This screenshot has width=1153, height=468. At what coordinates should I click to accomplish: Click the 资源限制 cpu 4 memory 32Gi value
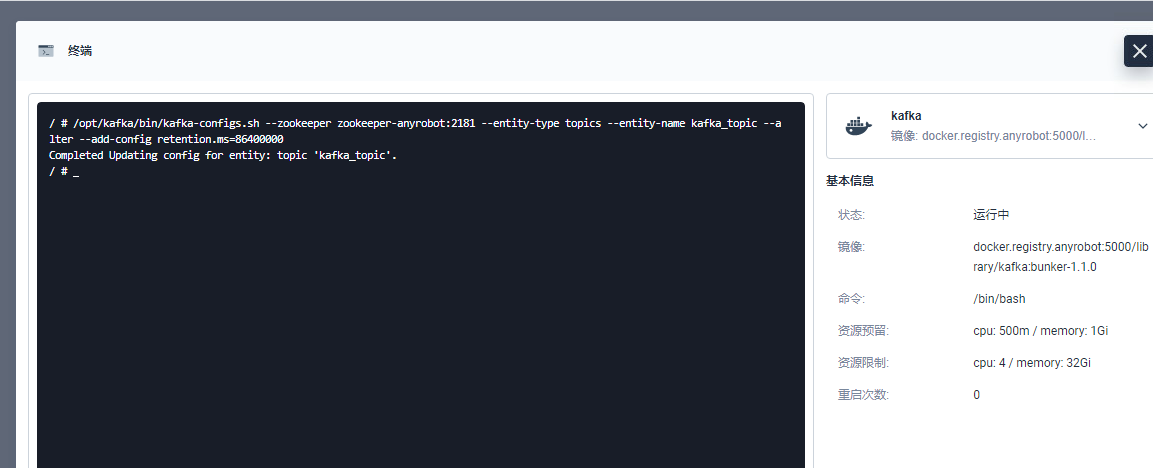1032,363
